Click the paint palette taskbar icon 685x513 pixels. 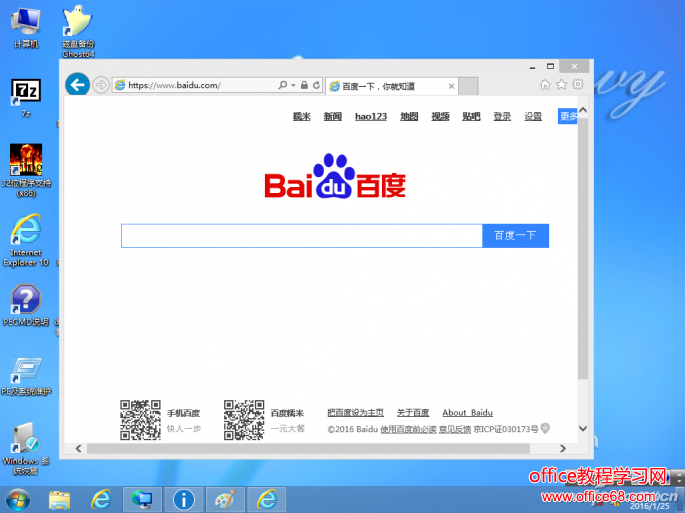click(225, 499)
